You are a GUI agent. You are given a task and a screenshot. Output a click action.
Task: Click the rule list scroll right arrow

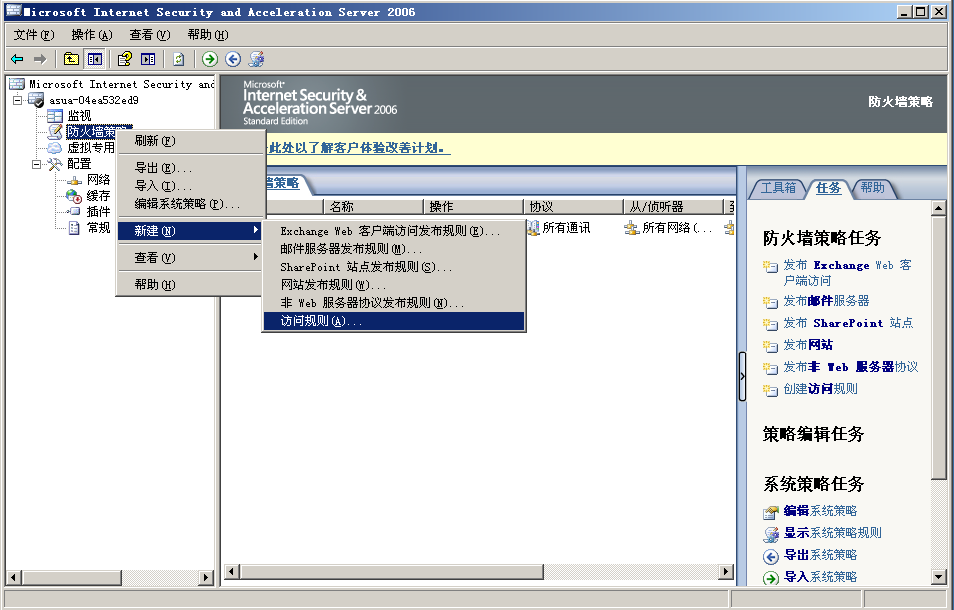pyautogui.click(x=725, y=572)
